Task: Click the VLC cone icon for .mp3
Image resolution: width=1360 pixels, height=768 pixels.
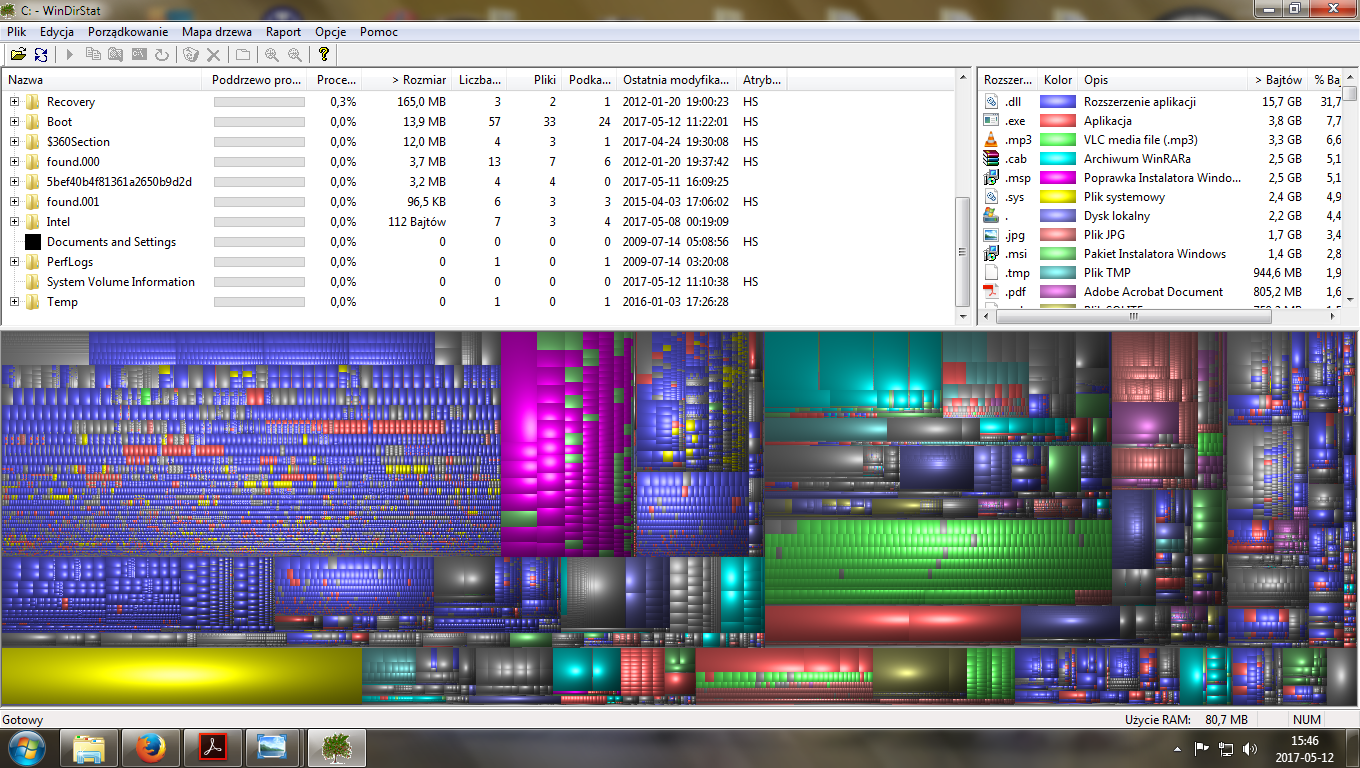Action: 991,140
